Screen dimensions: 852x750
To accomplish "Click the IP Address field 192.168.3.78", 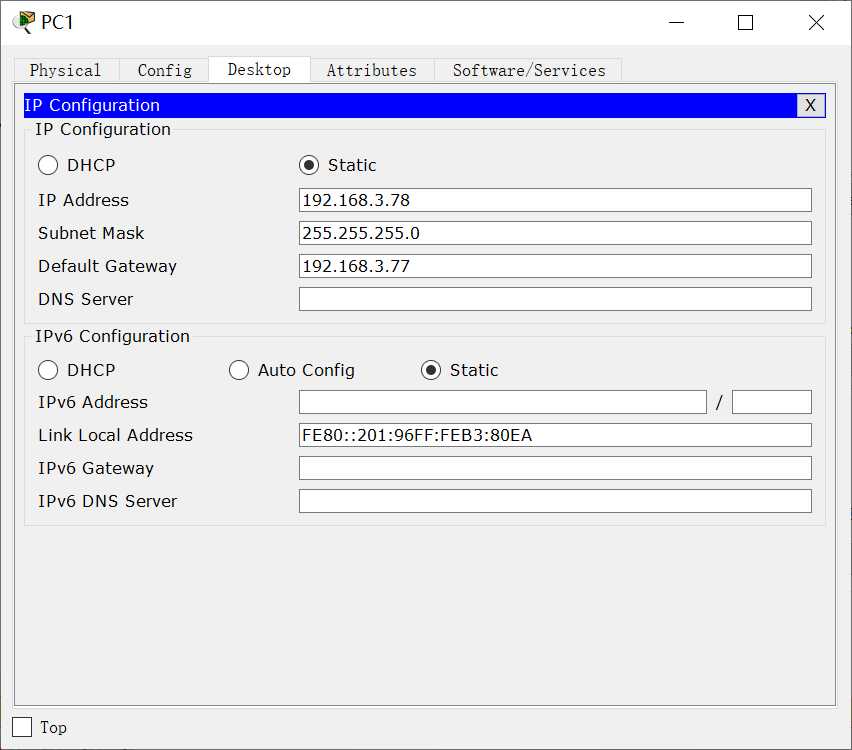I will (x=555, y=200).
